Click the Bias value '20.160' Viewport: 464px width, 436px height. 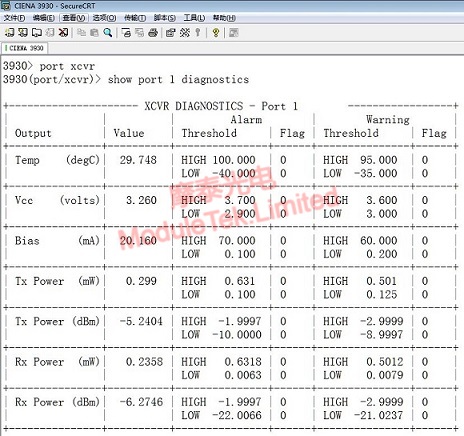click(138, 241)
